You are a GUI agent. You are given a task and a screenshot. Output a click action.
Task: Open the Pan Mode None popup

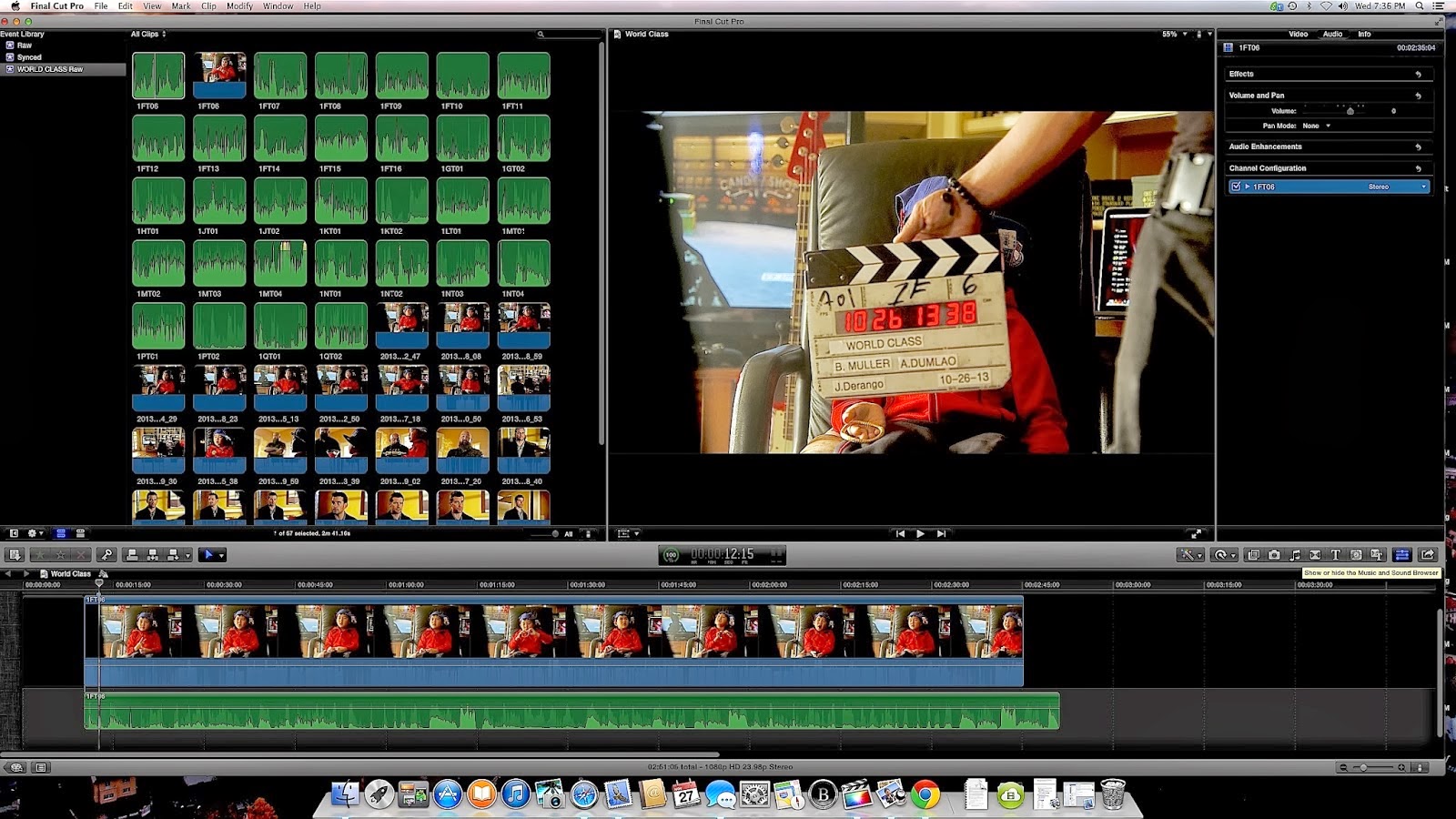[x=1316, y=126]
